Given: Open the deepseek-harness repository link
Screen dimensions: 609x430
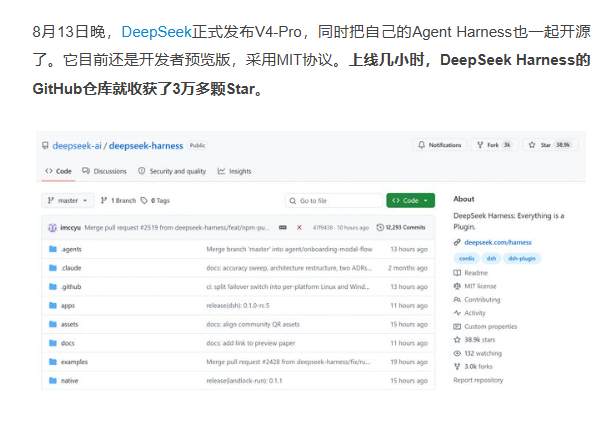Looking at the screenshot, I should [x=146, y=146].
